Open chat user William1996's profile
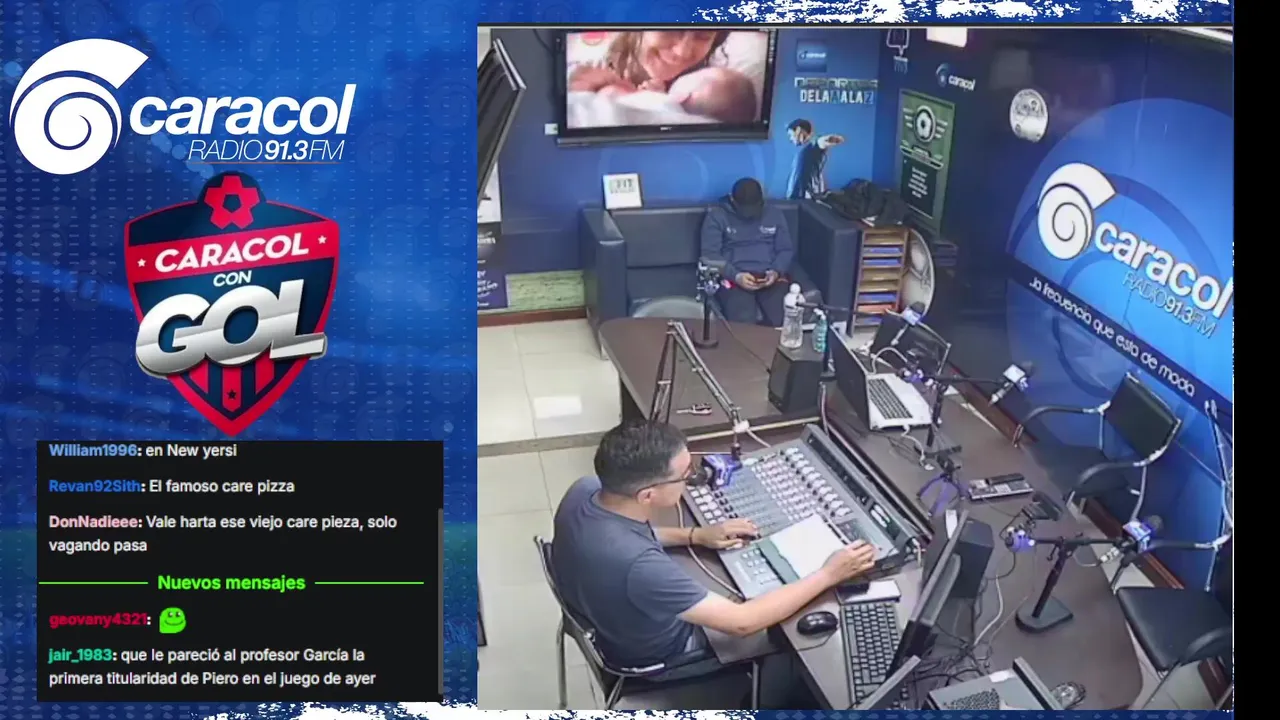This screenshot has height=720, width=1280. 93,450
